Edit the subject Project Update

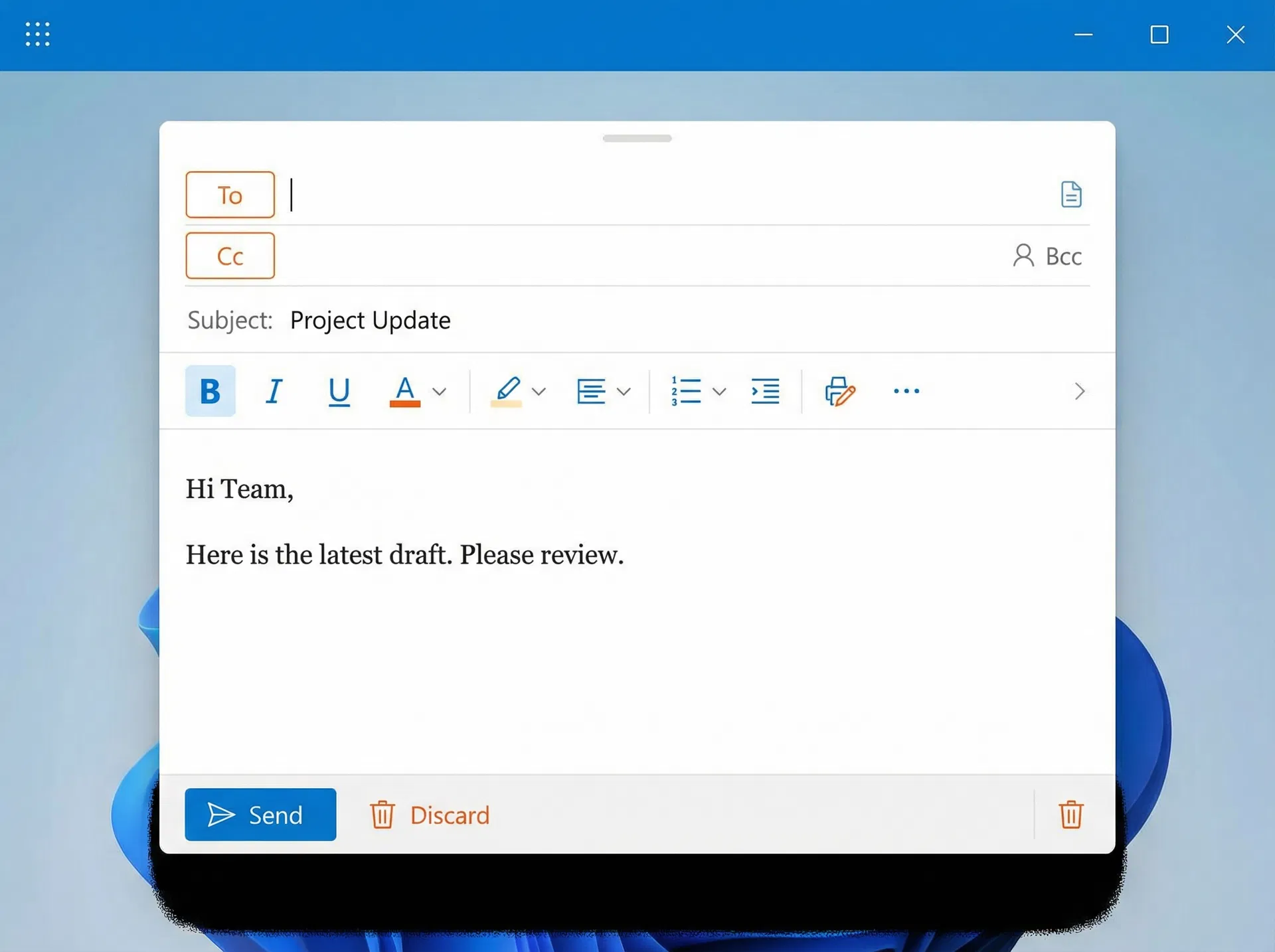[x=371, y=320]
